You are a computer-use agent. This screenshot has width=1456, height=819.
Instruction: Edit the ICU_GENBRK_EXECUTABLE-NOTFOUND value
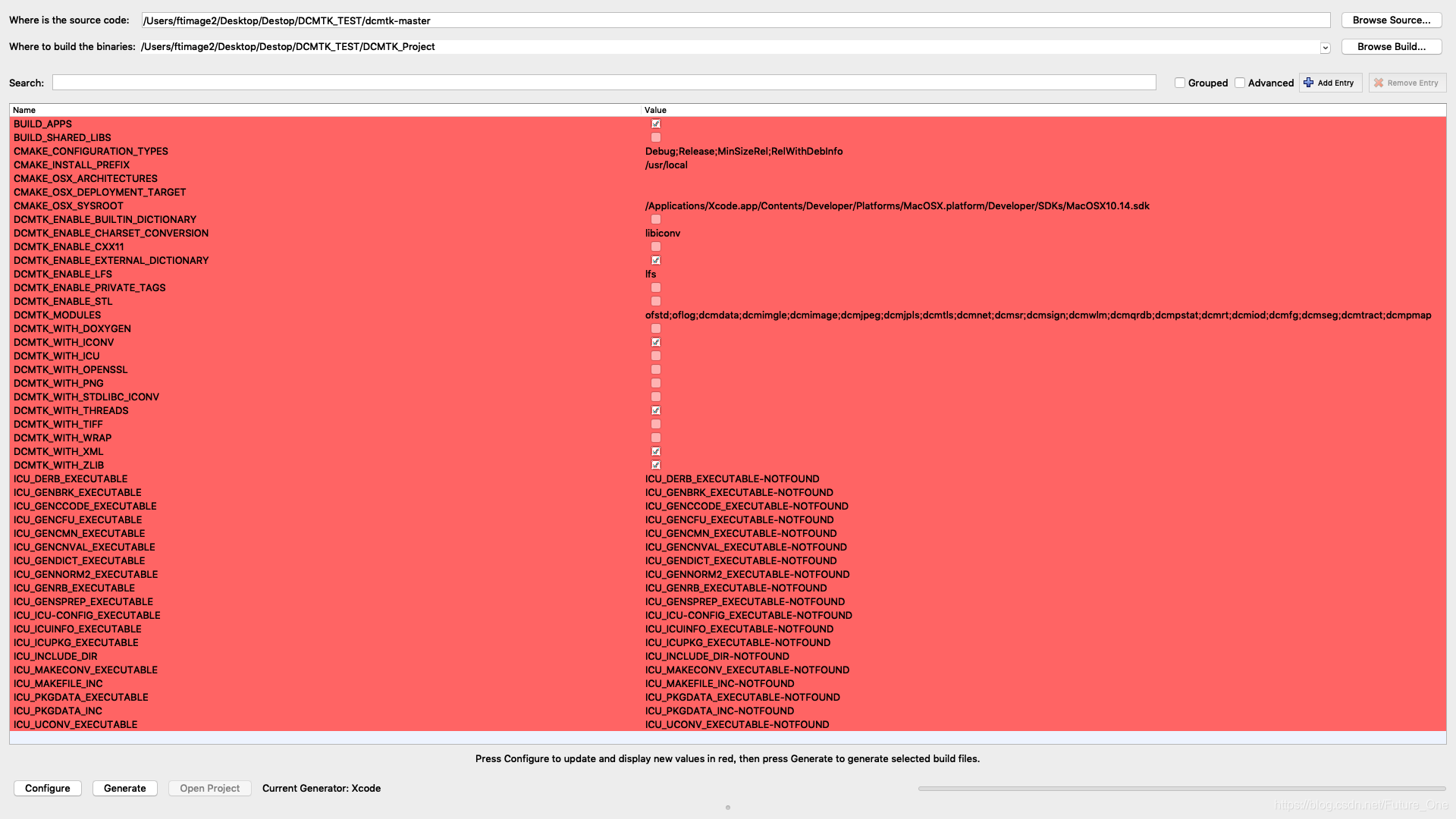tap(739, 492)
